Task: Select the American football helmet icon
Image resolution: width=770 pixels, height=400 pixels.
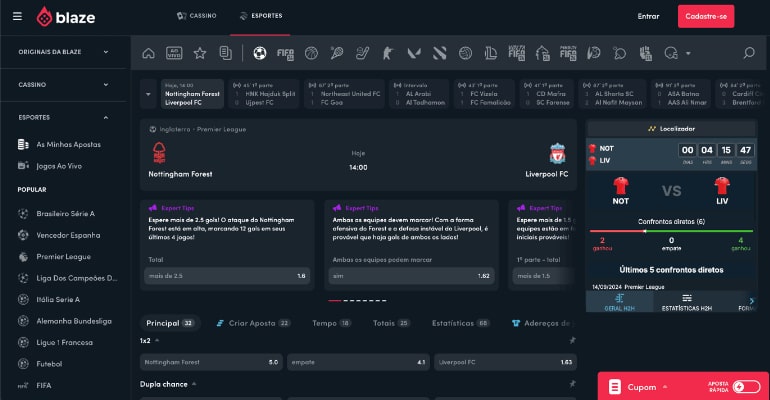Action: pyautogui.click(x=671, y=53)
